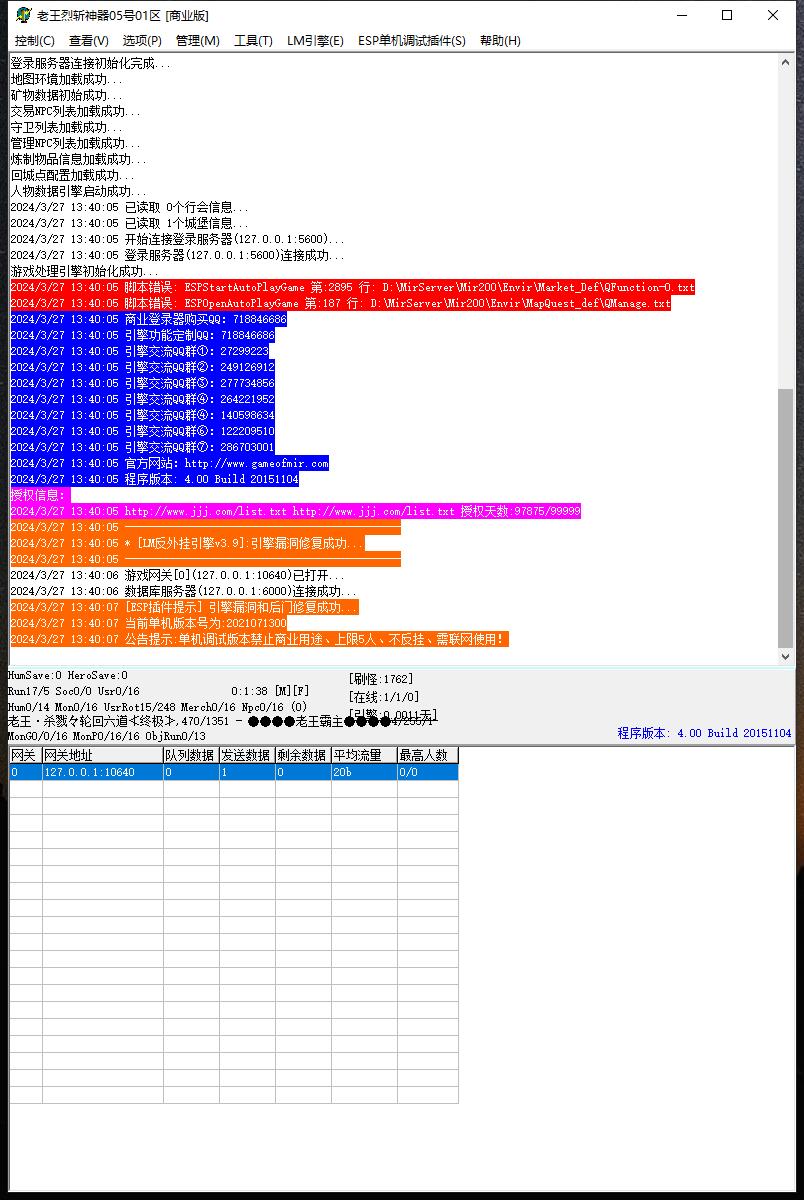Select the 0 cell under 队列数据

(x=191, y=772)
